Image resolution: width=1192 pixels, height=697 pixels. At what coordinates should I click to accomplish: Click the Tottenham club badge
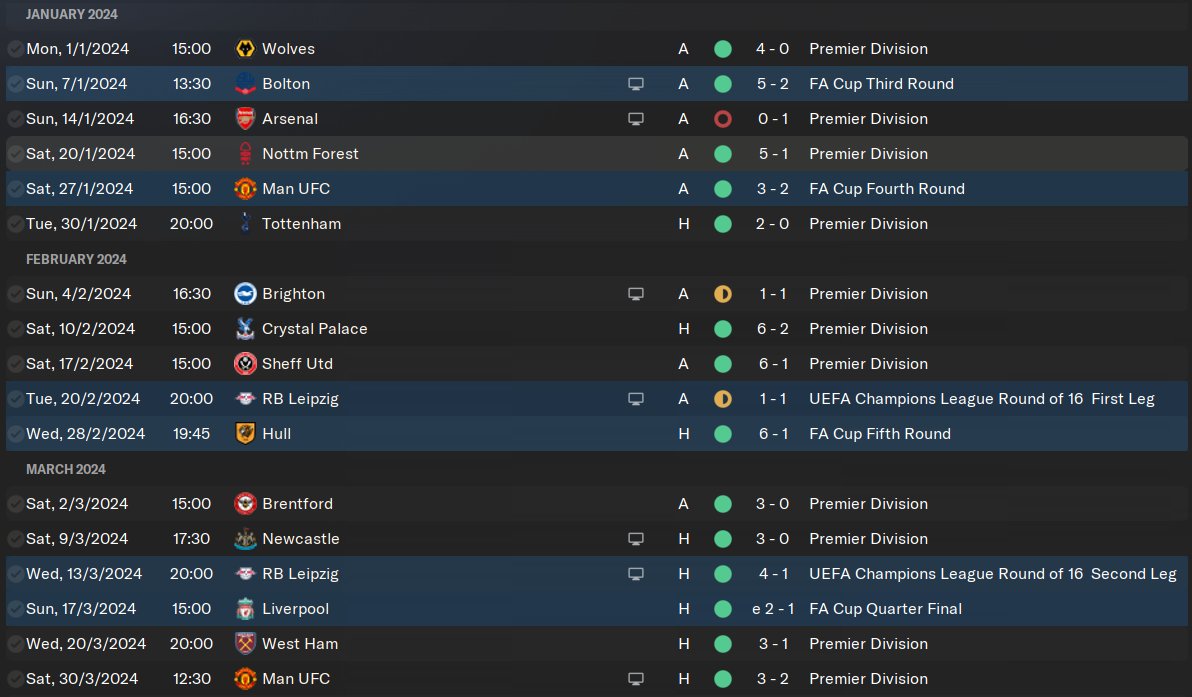pos(245,224)
